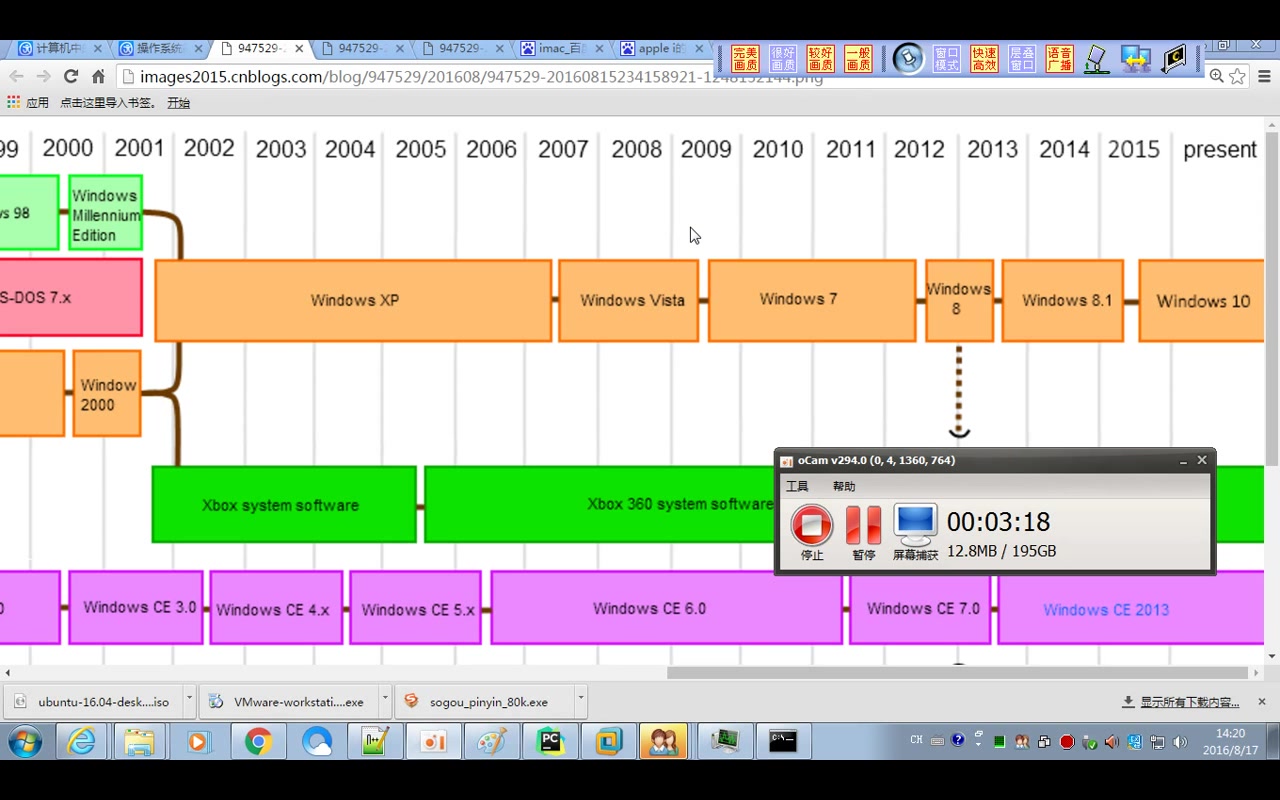Screen dimensions: 1280x800
Task: Click the zoom magnifier icon in address bar
Action: click(1216, 76)
